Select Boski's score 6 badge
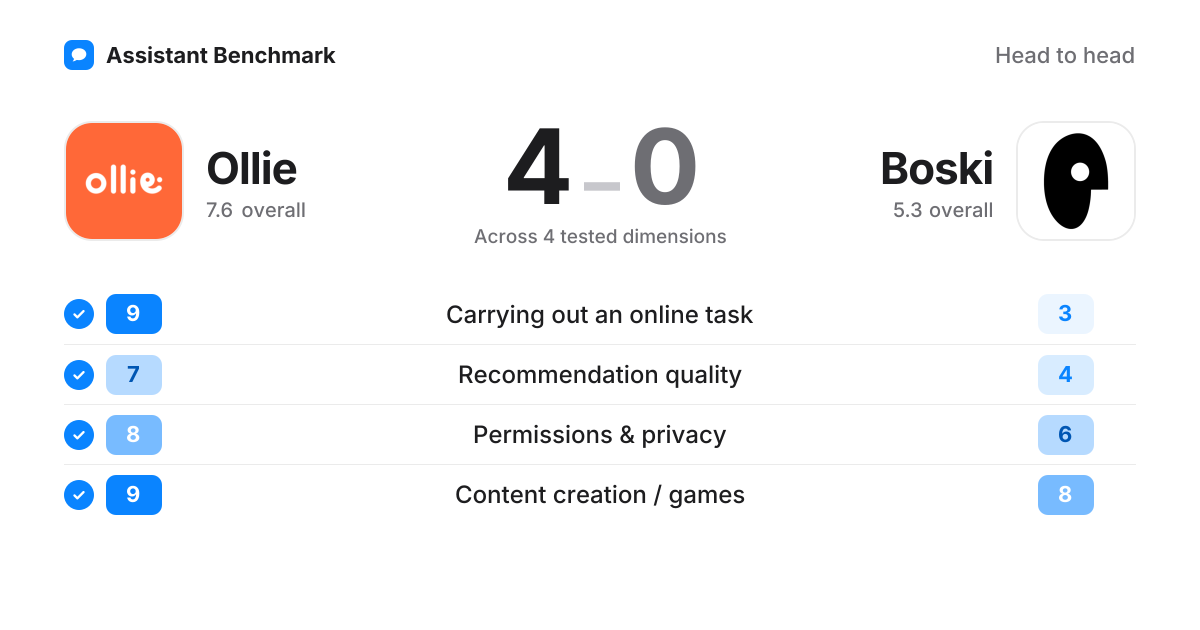Screen dimensions: 1200x630 [x=1066, y=434]
